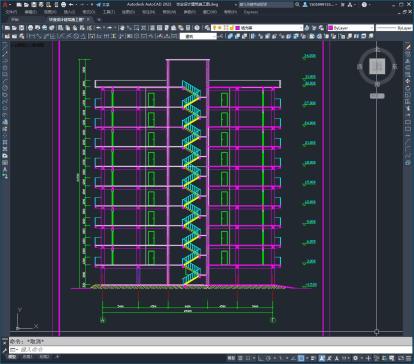Select the Move modify tool
This screenshot has height=364, width=414.
[408, 81]
